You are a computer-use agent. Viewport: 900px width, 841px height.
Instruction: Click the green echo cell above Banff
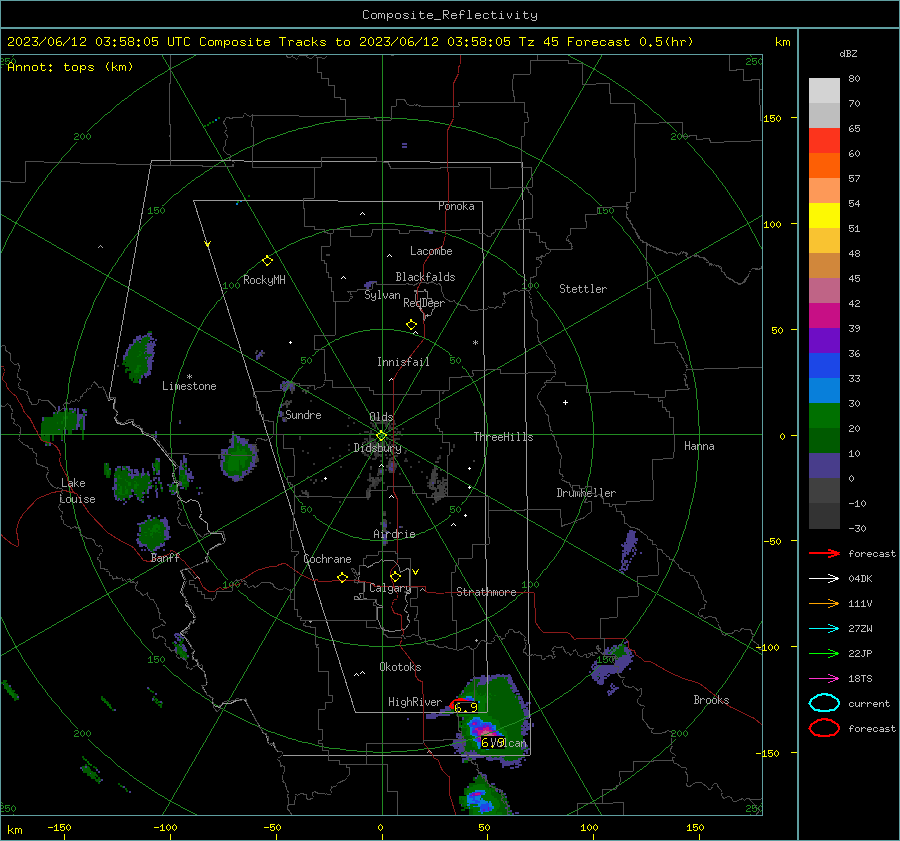(153, 533)
